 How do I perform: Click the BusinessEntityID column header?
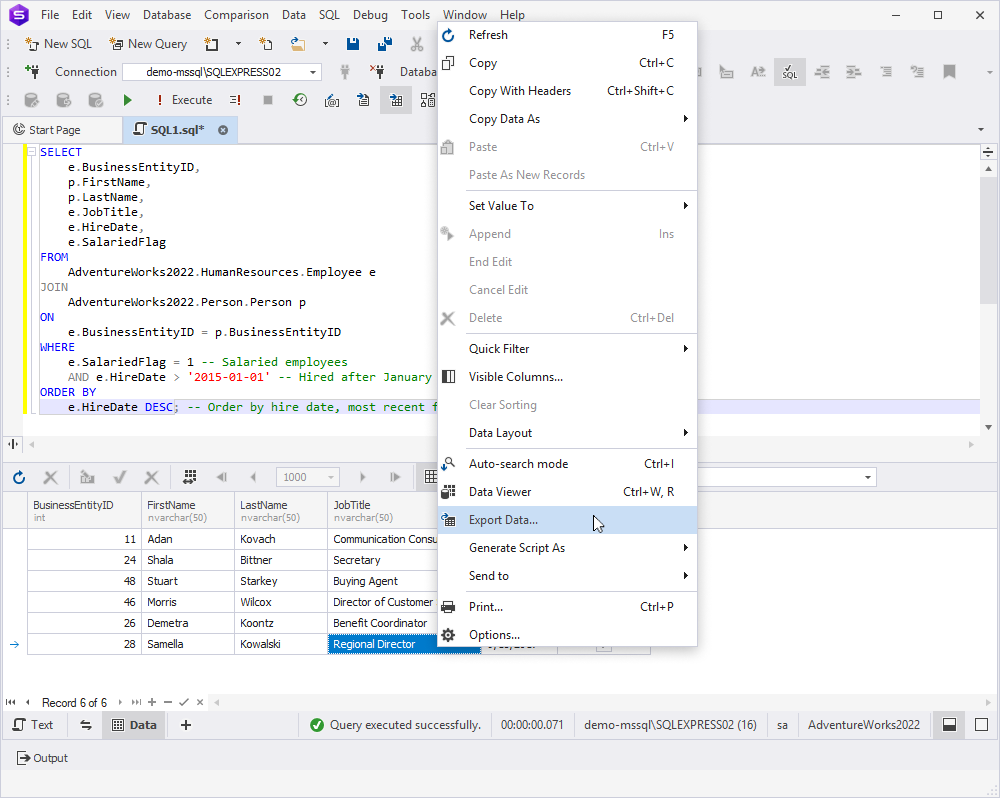point(85,511)
